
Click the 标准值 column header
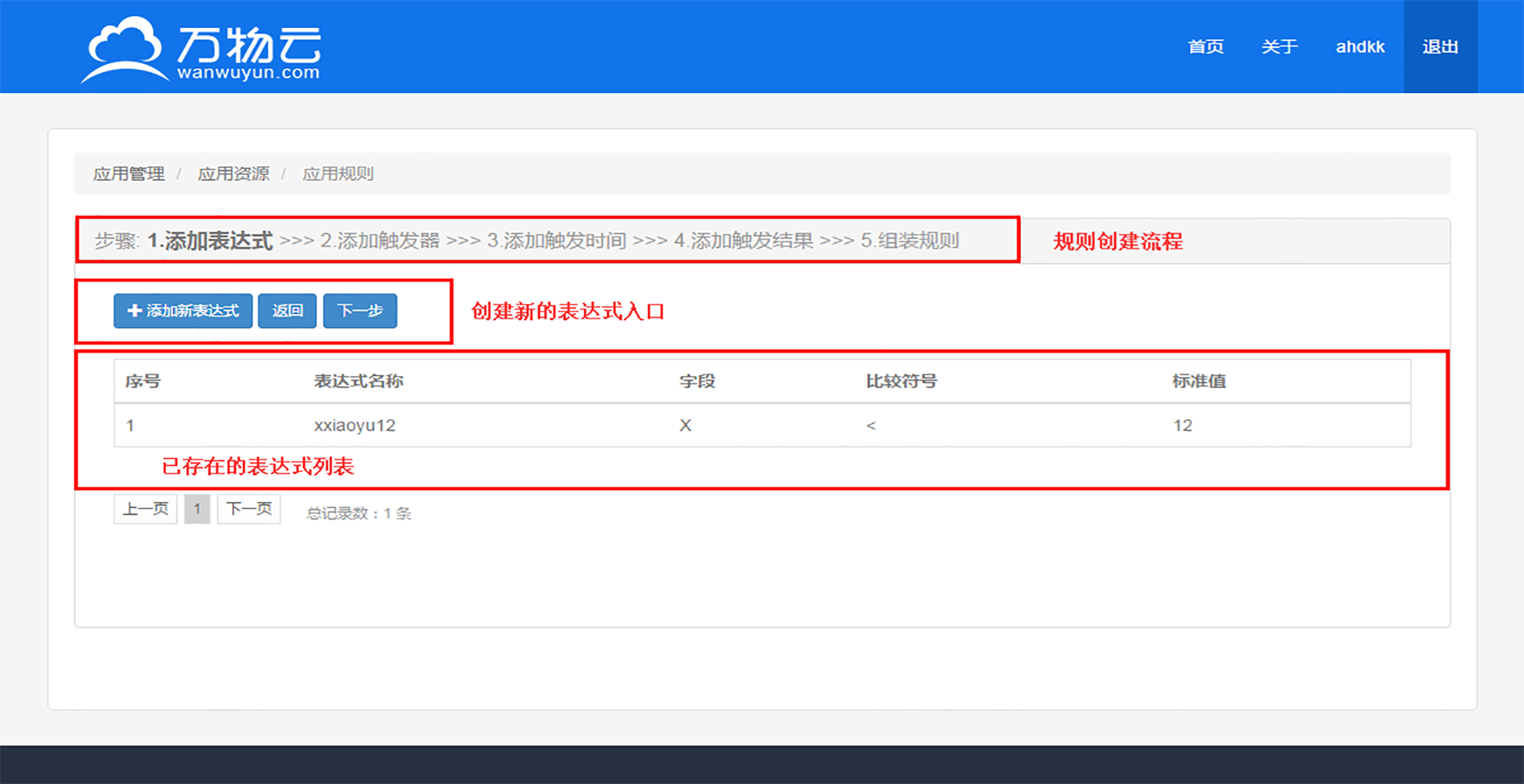[x=1198, y=382]
